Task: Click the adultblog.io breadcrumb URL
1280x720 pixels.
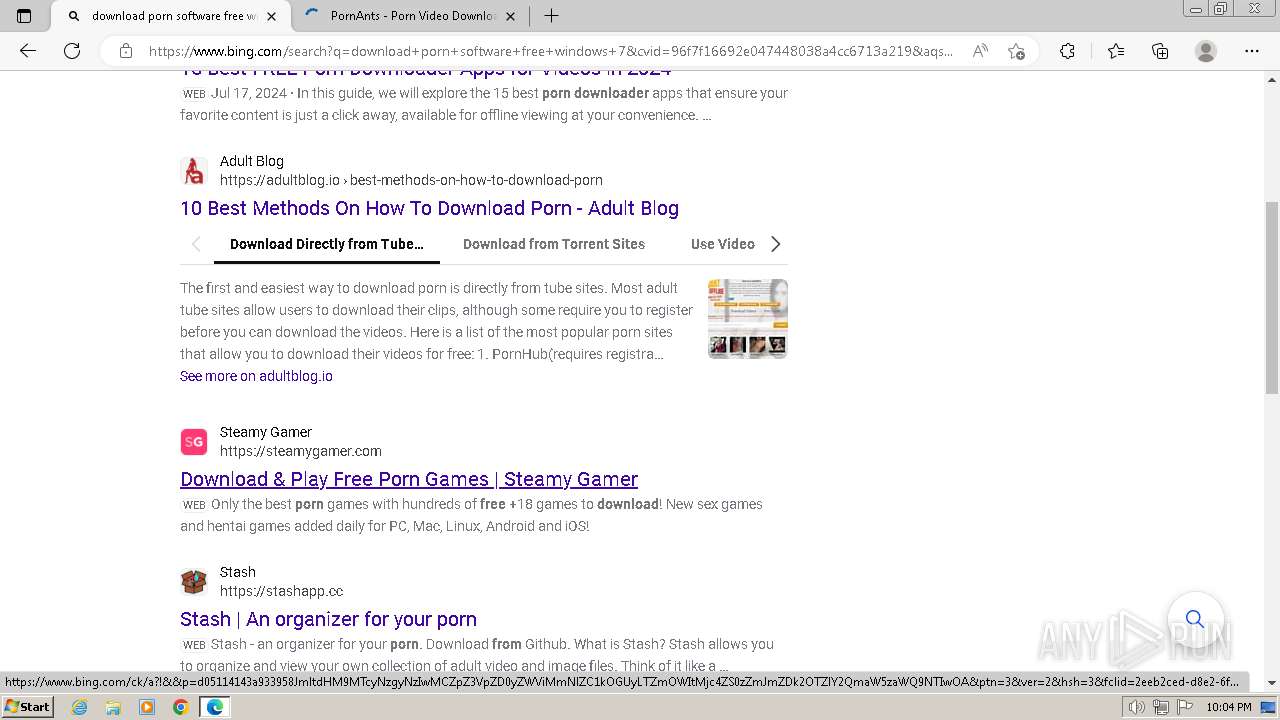Action: tap(411, 180)
